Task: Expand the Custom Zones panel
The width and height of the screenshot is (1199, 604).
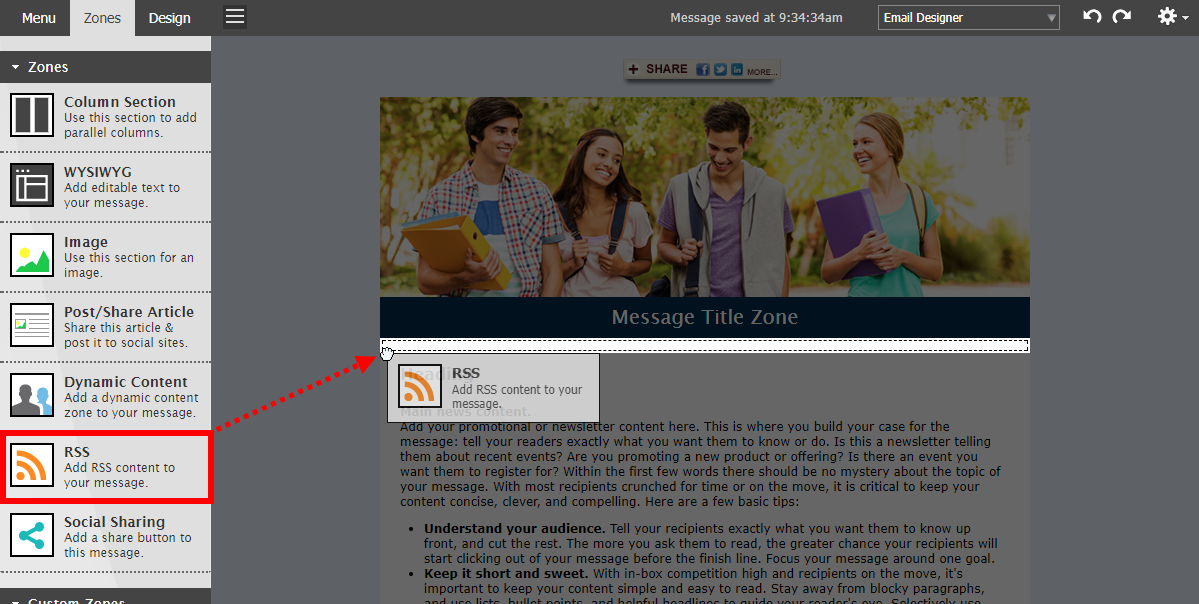Action: pos(106,596)
